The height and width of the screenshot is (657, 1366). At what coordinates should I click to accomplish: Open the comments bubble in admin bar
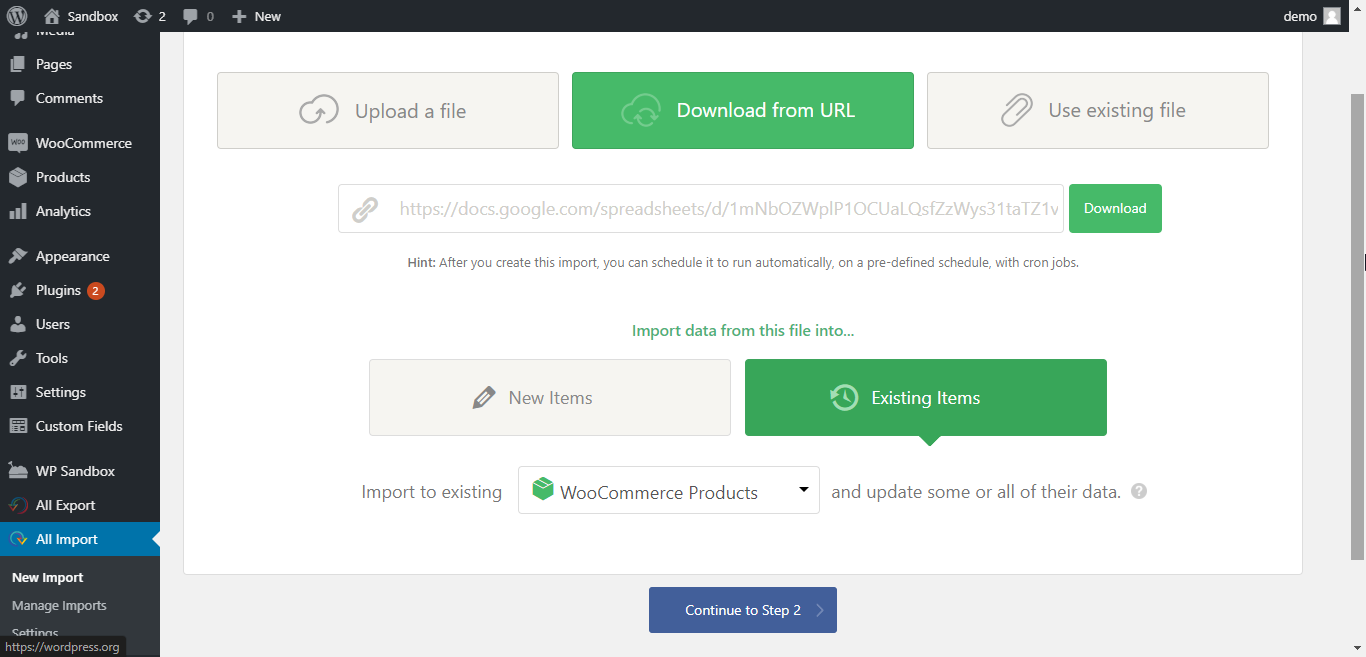tap(198, 16)
